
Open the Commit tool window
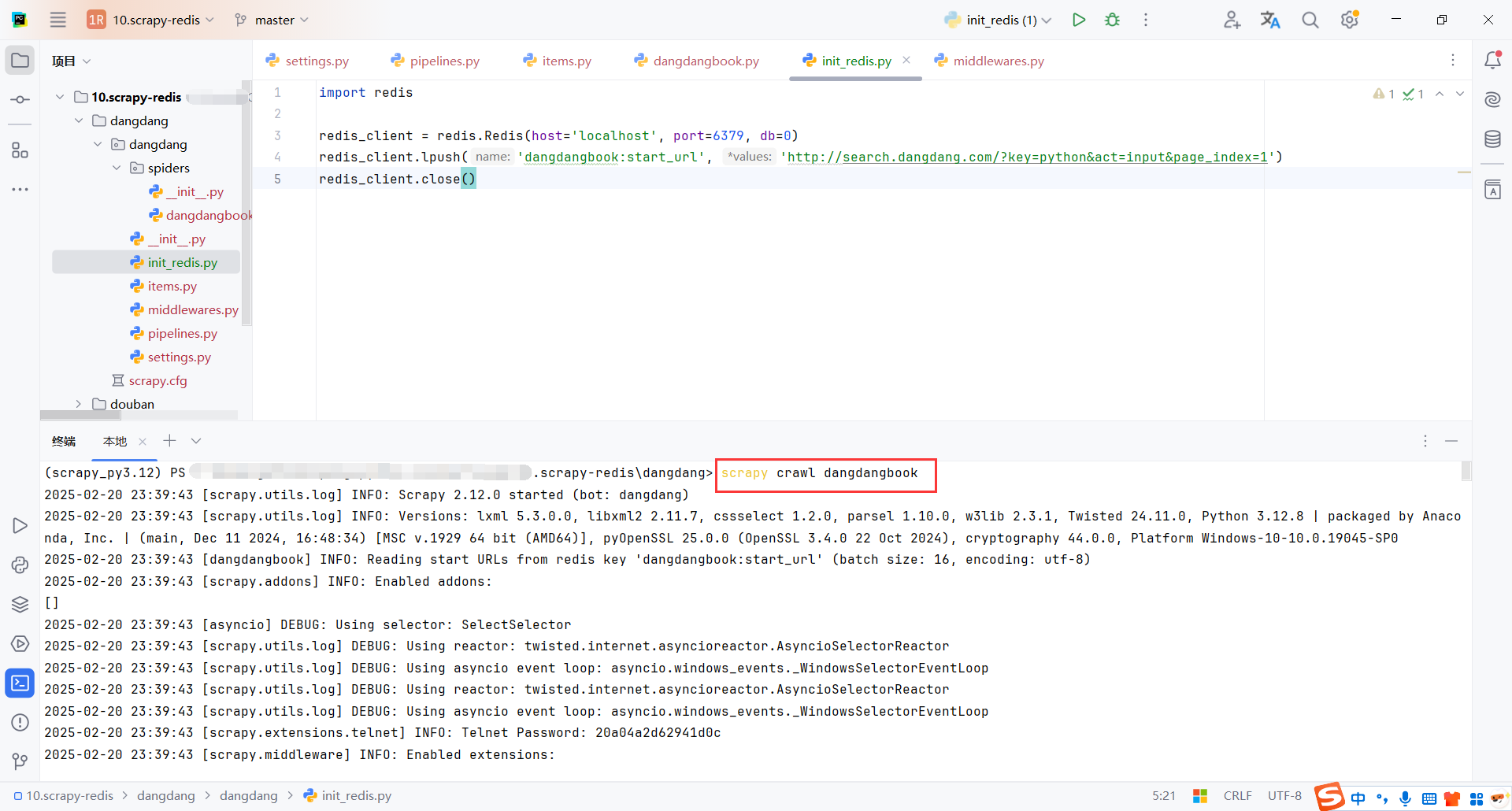20,99
